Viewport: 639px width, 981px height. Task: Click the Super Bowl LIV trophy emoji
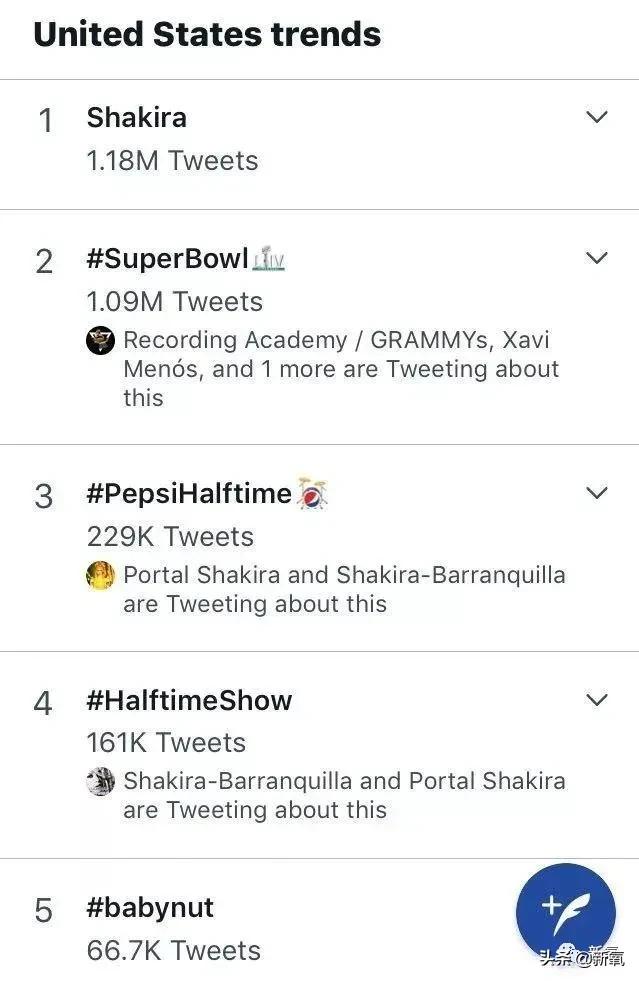(269, 259)
